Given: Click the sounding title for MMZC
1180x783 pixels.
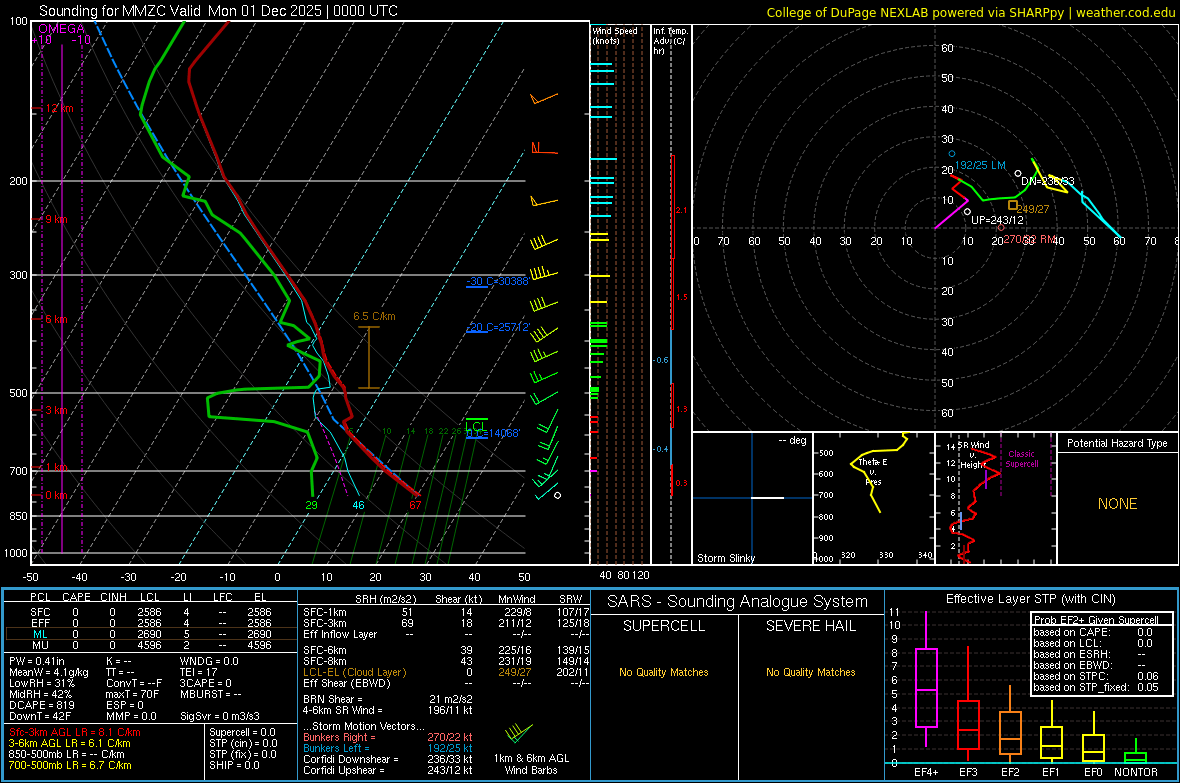Looking at the screenshot, I should [x=218, y=11].
